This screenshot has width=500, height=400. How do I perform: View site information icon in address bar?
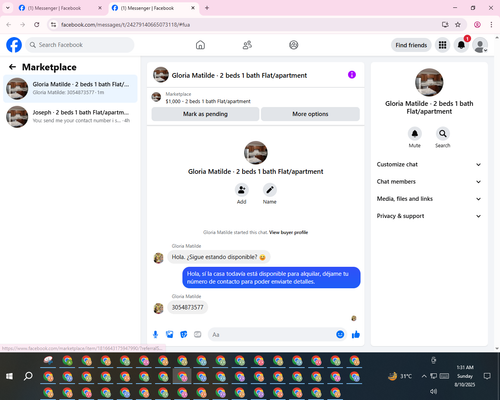click(x=54, y=25)
